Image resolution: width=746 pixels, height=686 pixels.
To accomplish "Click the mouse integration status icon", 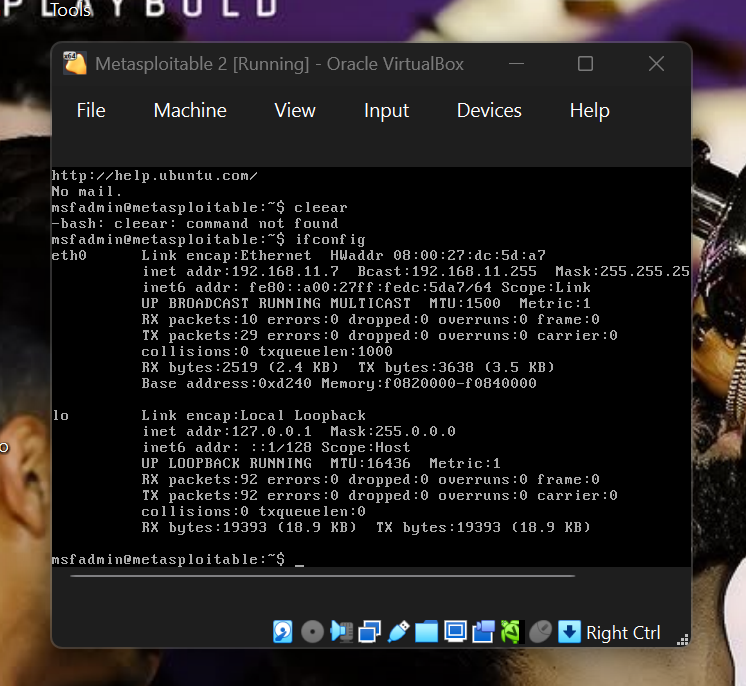I will (540, 632).
